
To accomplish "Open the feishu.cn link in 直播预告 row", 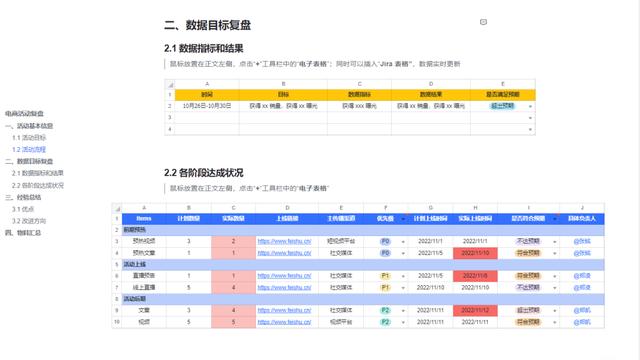I will pyautogui.click(x=284, y=276).
